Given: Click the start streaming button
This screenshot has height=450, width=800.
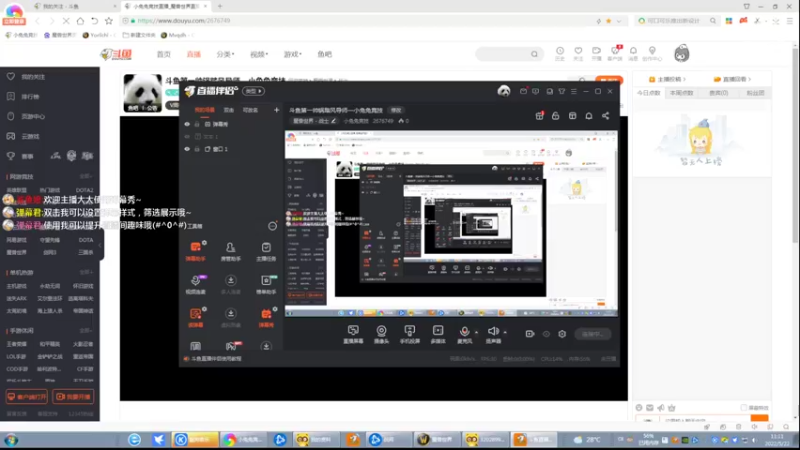Looking at the screenshot, I should click(592, 334).
